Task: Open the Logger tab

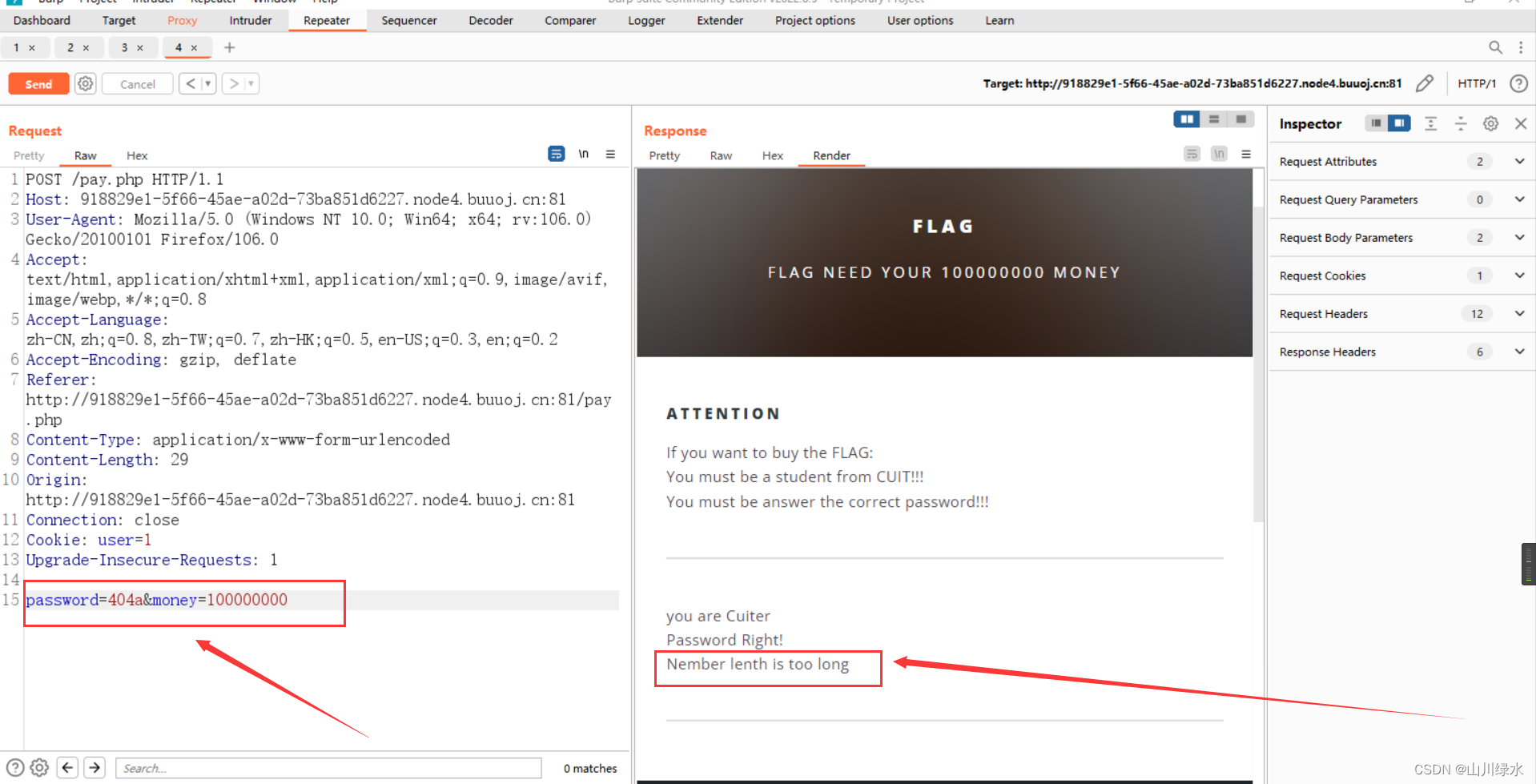Action: point(646,20)
